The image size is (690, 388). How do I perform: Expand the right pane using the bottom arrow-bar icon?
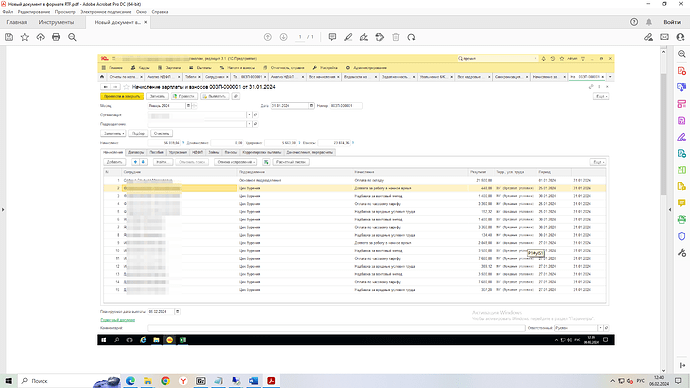tap(682, 365)
